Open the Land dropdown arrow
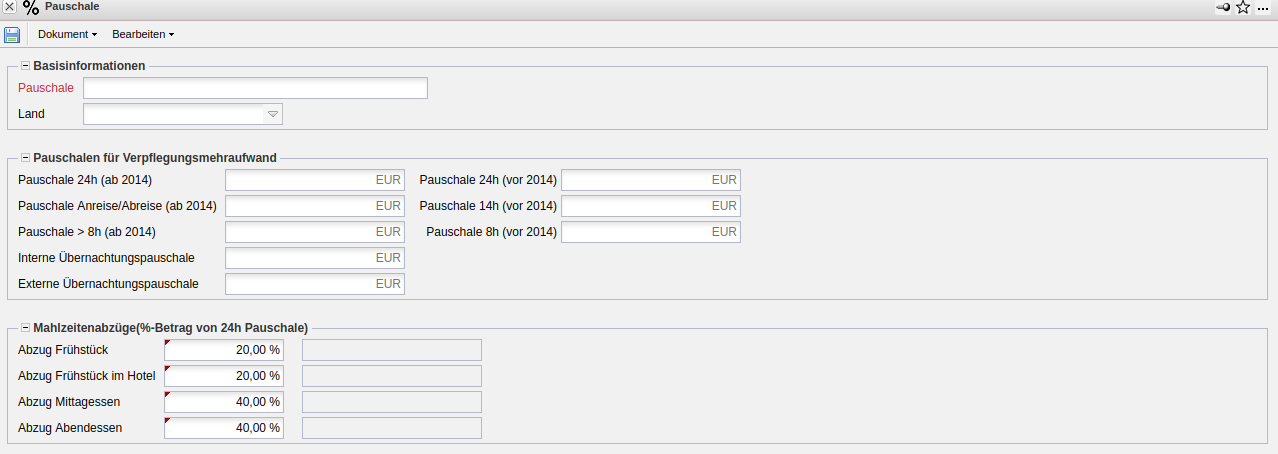The image size is (1278, 454). coord(272,114)
